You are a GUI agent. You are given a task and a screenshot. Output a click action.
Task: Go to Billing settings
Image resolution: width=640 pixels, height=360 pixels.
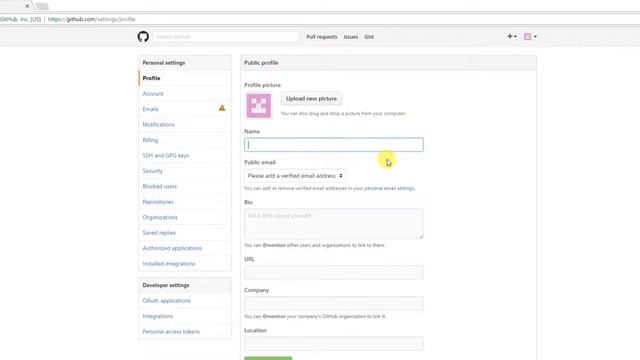coord(185,140)
